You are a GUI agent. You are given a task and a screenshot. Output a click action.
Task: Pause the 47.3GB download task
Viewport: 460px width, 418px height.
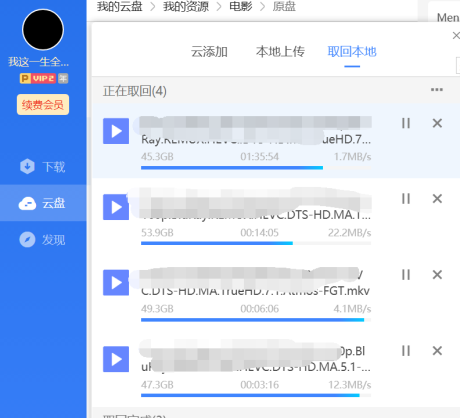pos(406,351)
